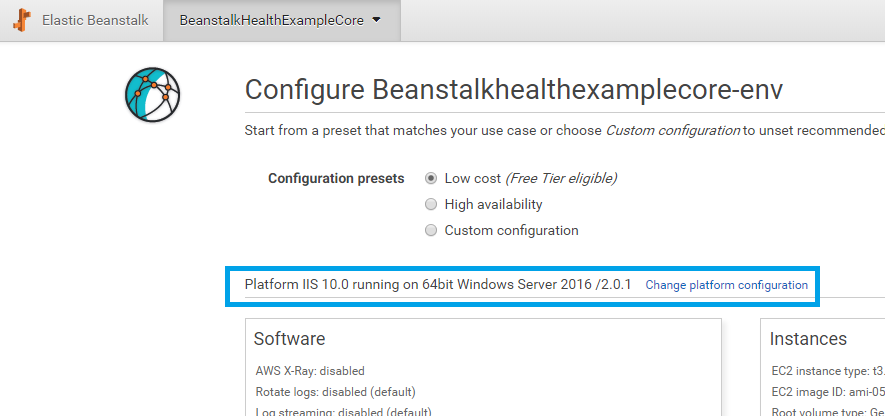Click the Platform IIS 10.0 version text
Viewport: 885px width, 416px height.
point(438,284)
